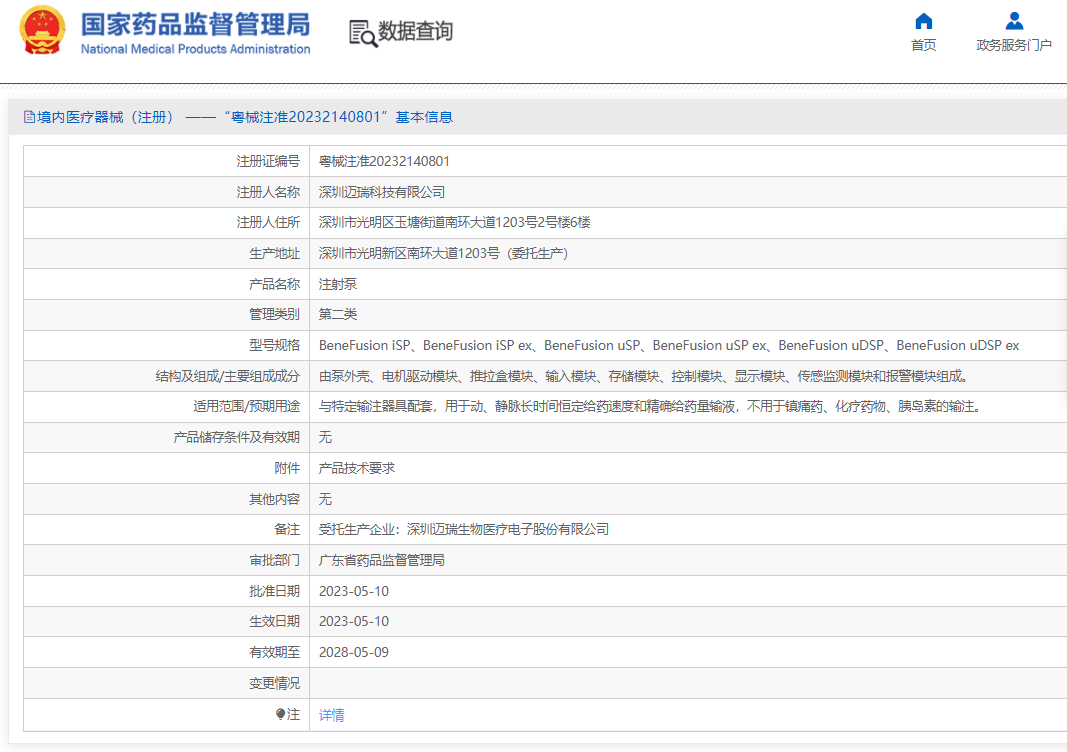The height and width of the screenshot is (752, 1067).
Task: Select the 受托生产企业 remark text
Action: tap(463, 529)
